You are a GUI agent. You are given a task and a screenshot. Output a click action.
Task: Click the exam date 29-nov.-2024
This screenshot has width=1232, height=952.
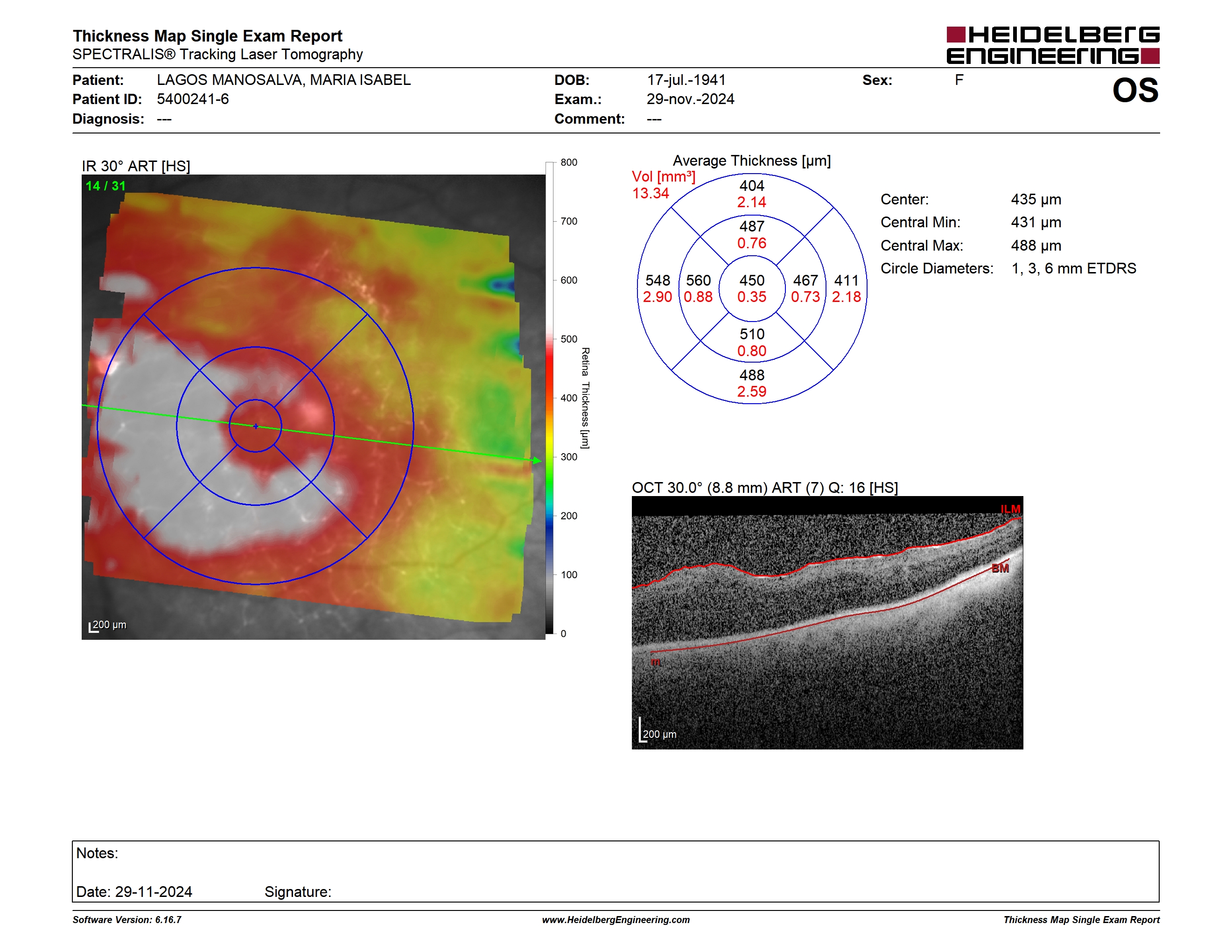[691, 99]
